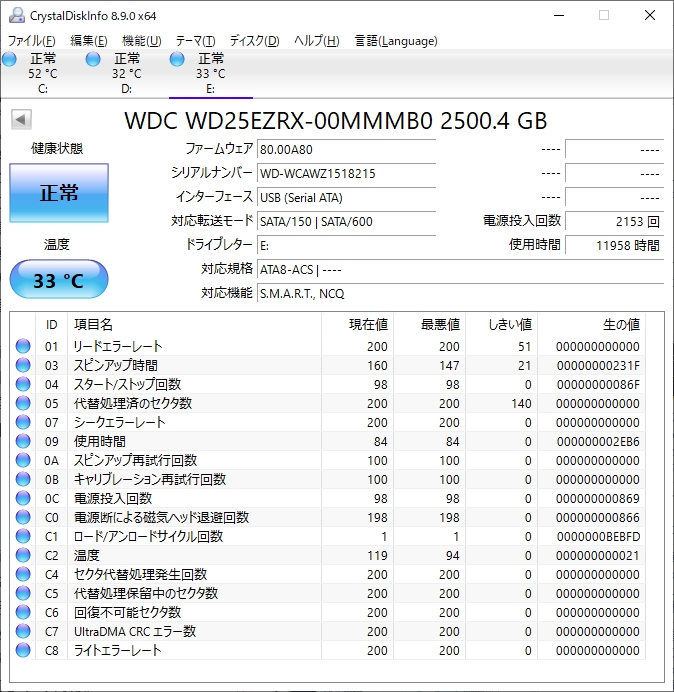Click status orb of row 0B キャリブレーション再試行回数

click(23, 479)
